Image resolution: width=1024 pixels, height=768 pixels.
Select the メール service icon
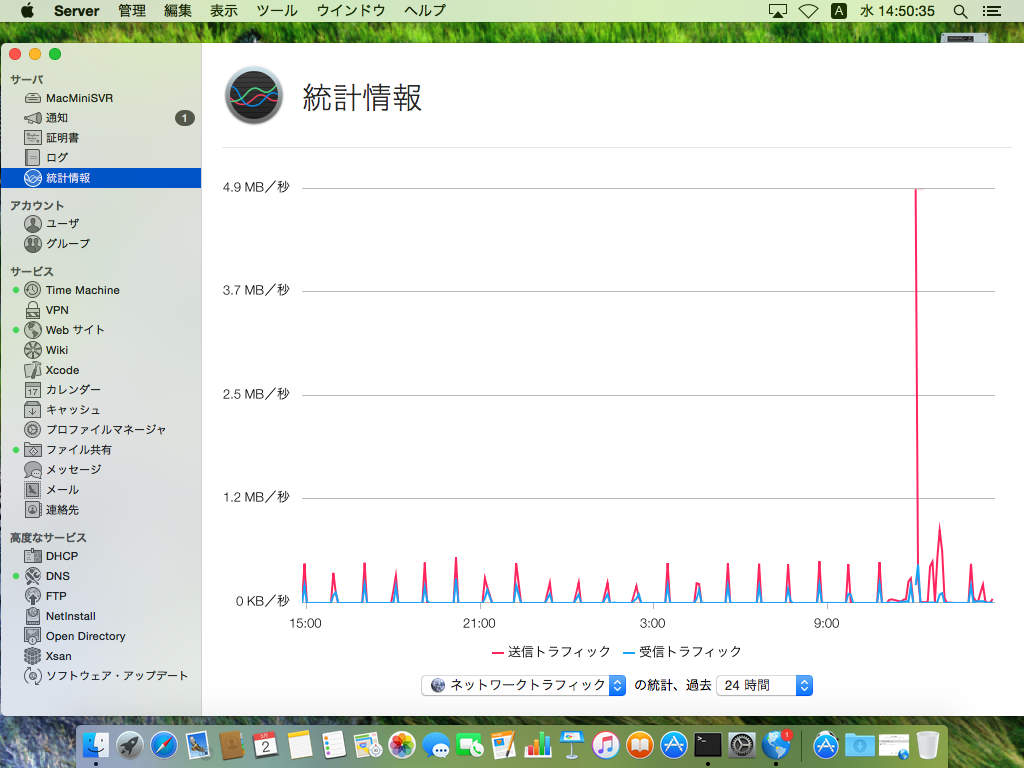[x=33, y=490]
